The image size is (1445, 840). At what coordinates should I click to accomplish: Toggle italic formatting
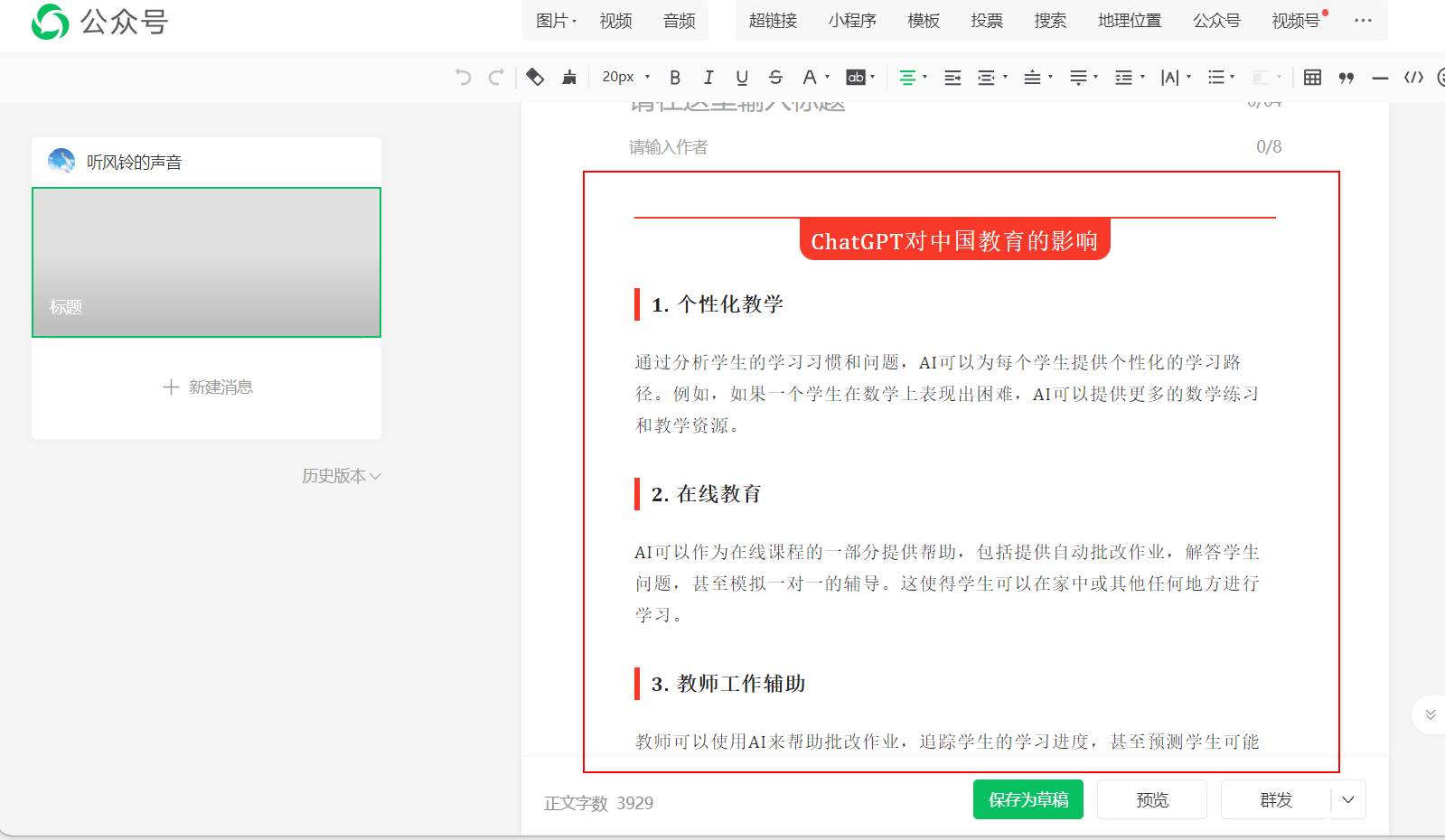point(708,78)
